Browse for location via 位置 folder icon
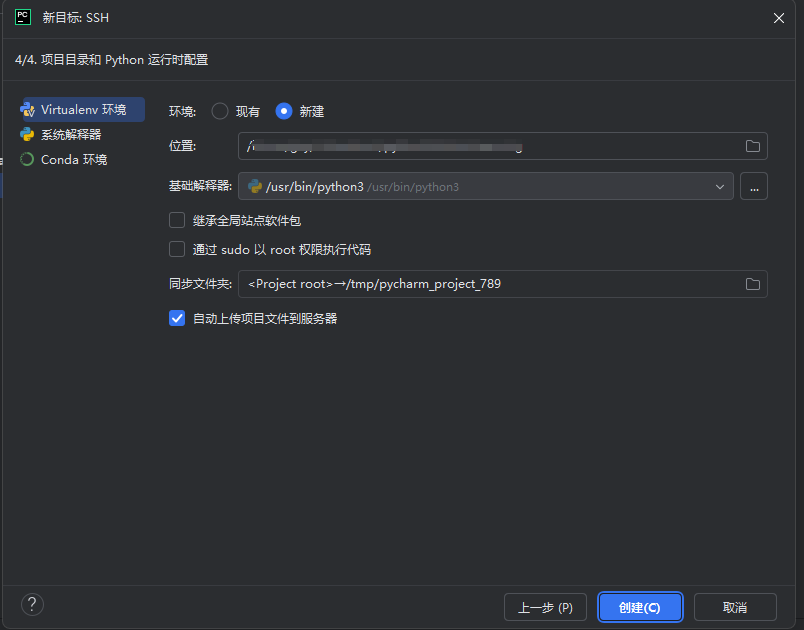The image size is (804, 630). point(752,146)
